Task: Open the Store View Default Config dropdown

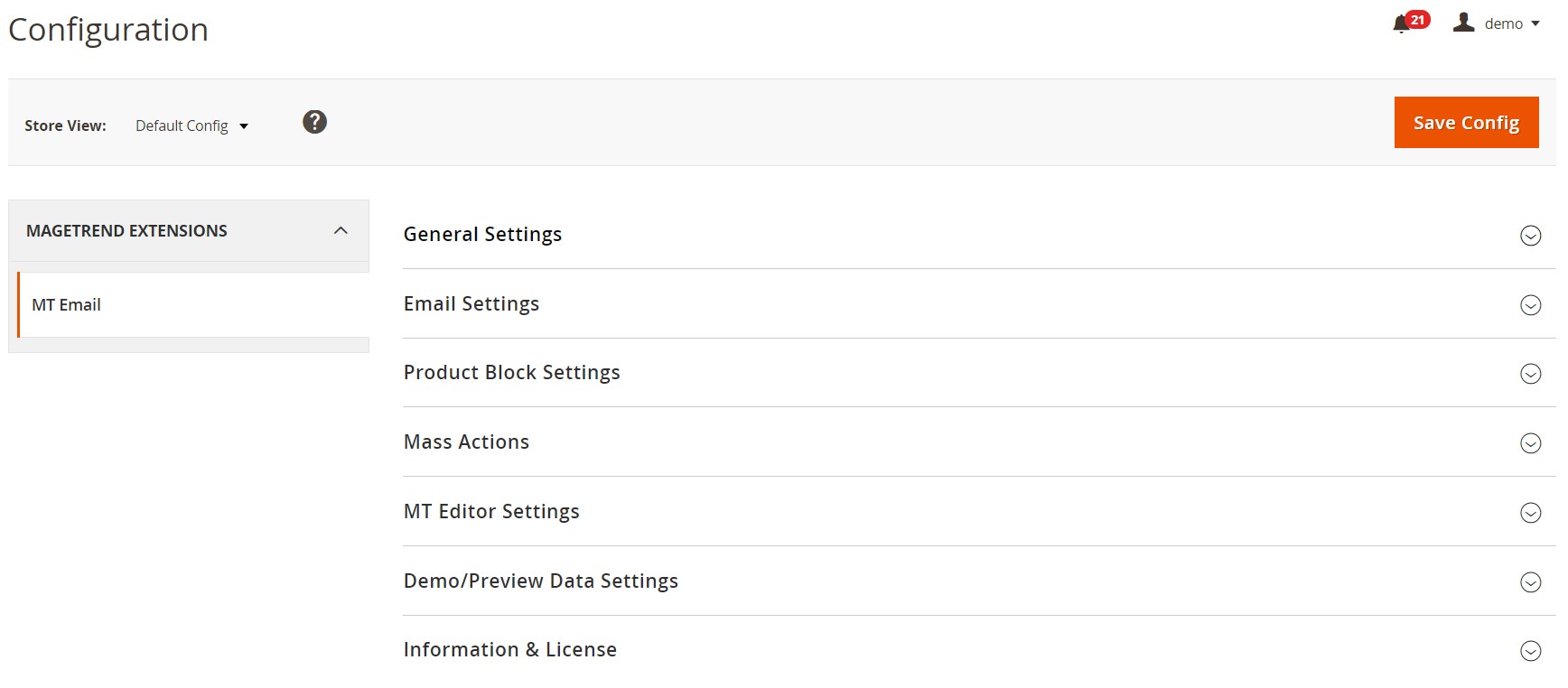Action: click(191, 126)
